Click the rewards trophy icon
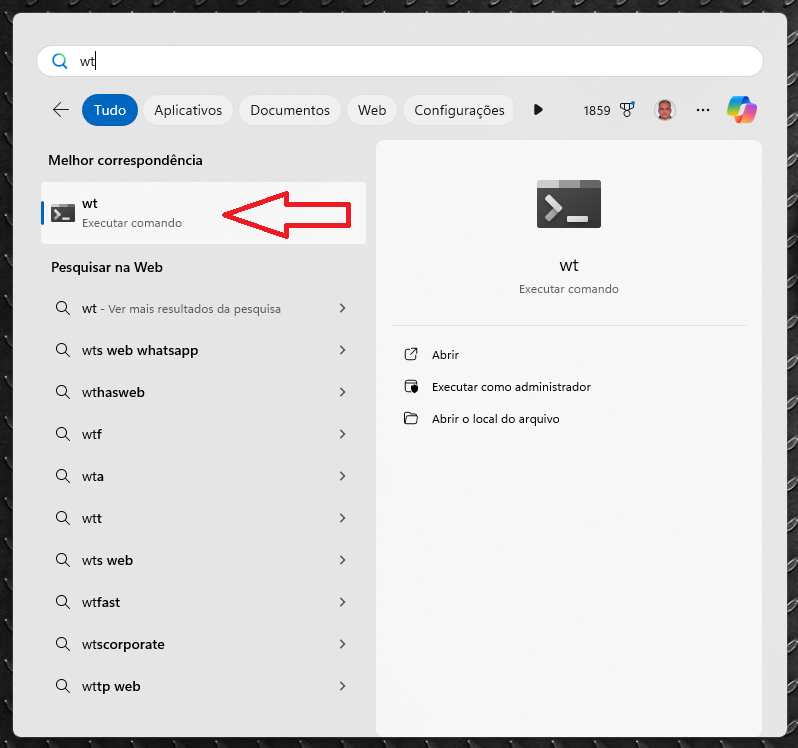 click(x=627, y=109)
